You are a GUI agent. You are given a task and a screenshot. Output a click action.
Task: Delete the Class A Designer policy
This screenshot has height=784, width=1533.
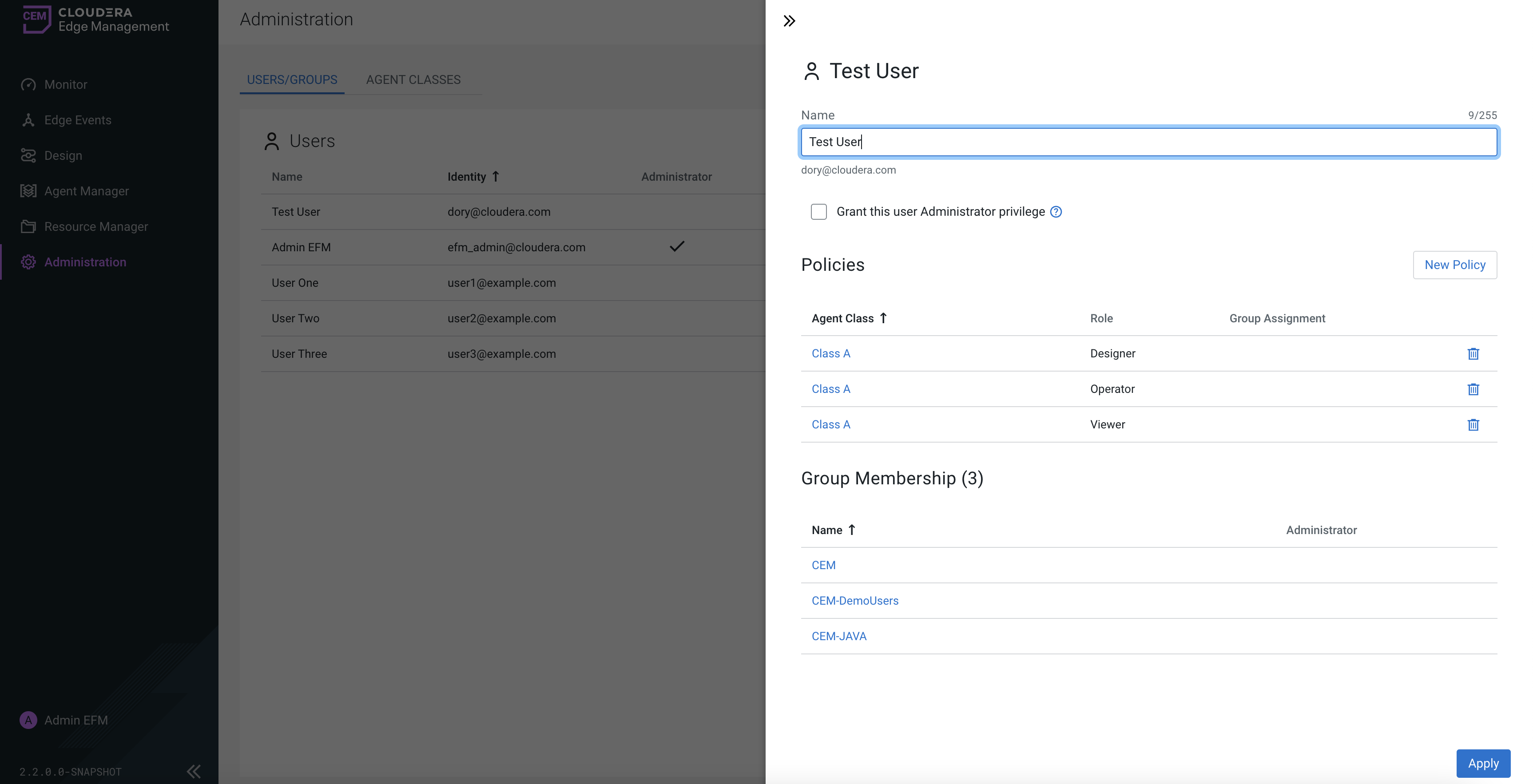[1473, 354]
